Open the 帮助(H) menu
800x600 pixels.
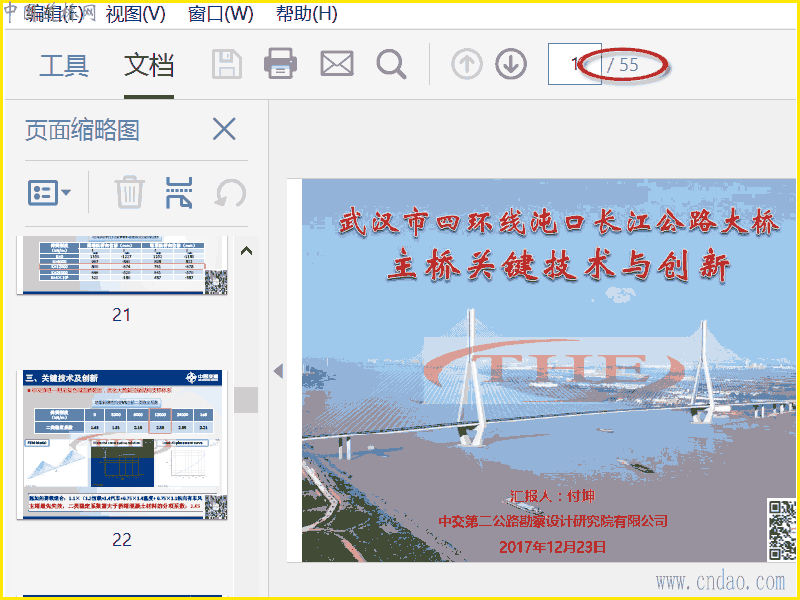[x=307, y=14]
